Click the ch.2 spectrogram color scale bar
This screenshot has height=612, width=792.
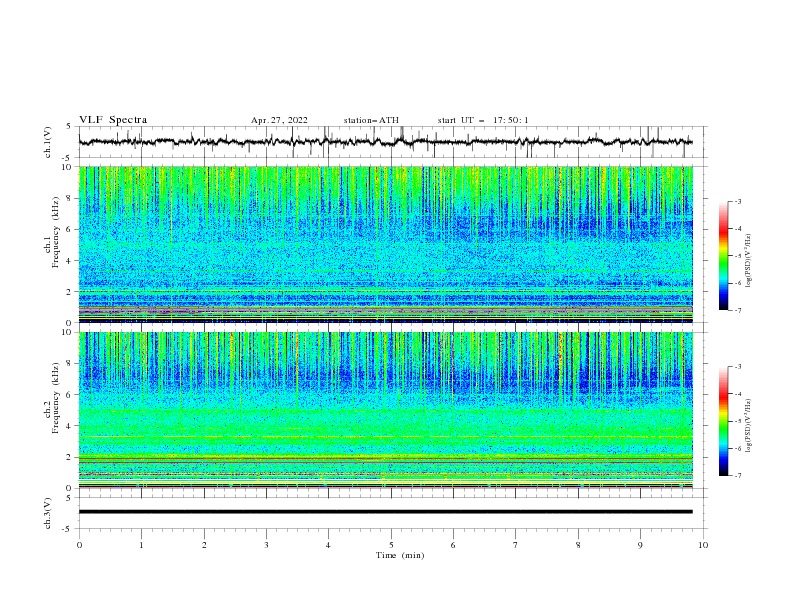tap(723, 421)
